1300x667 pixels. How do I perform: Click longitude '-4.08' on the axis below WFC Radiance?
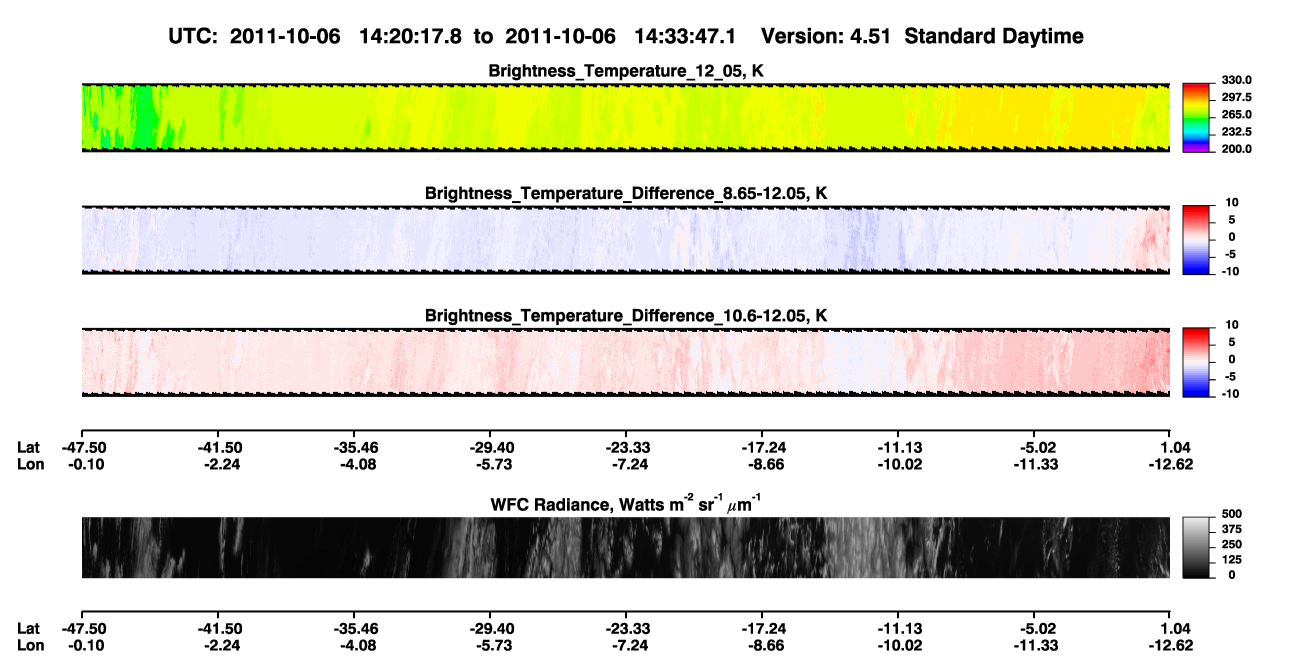357,645
